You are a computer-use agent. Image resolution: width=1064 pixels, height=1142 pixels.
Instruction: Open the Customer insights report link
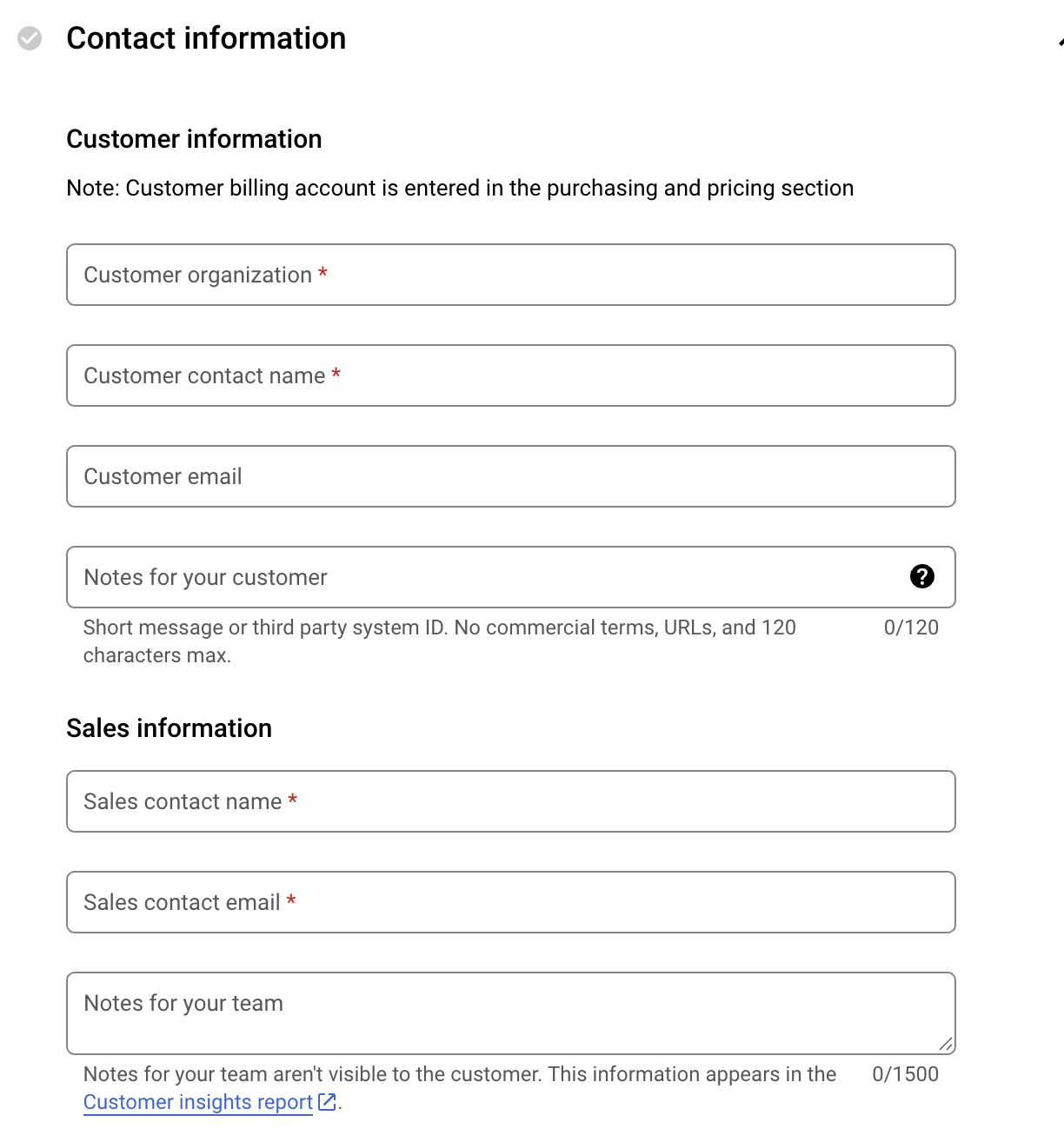click(x=198, y=1102)
